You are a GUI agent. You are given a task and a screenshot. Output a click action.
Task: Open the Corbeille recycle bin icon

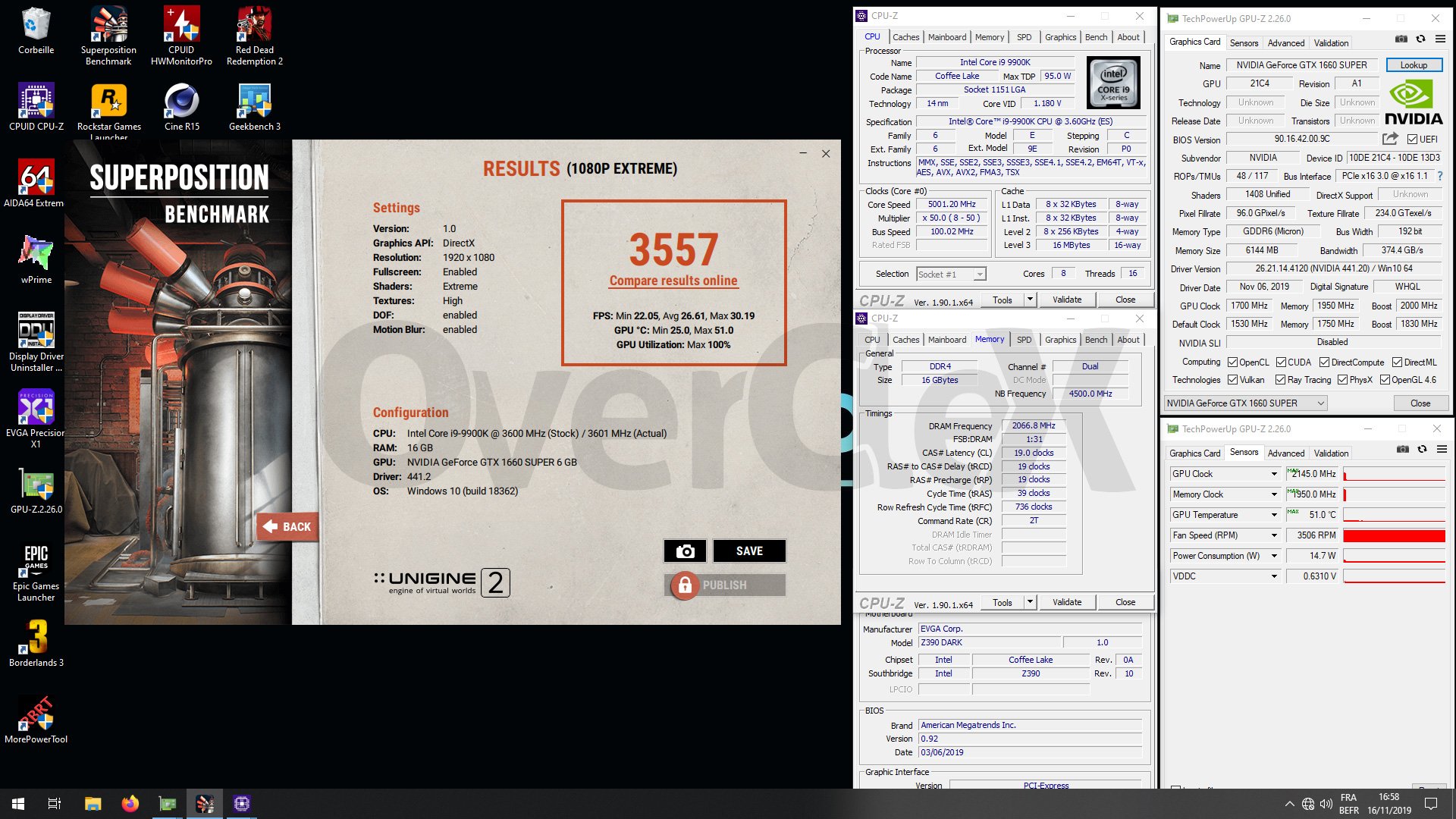36,31
